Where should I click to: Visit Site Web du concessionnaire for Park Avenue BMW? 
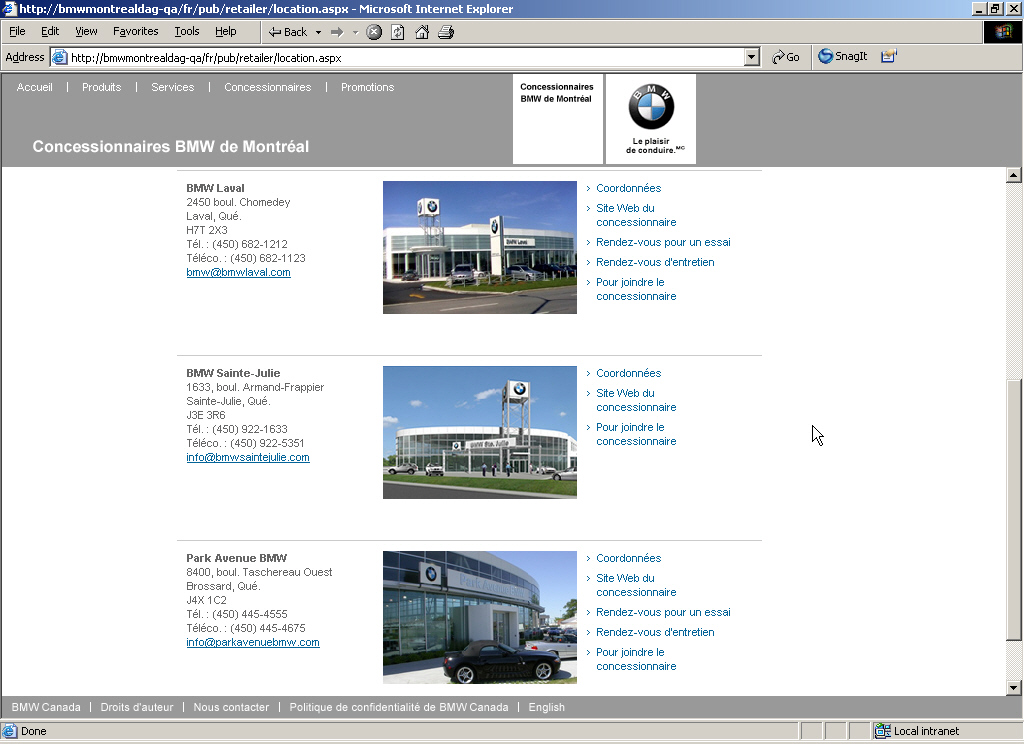(636, 585)
